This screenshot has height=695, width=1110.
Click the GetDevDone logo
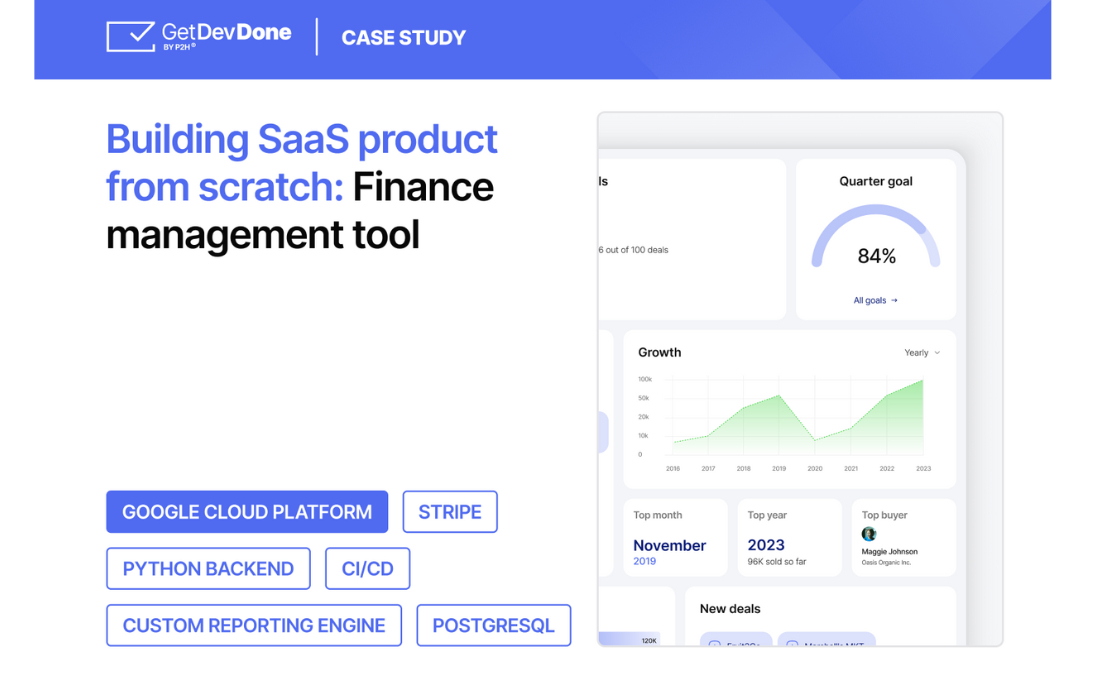click(x=199, y=36)
